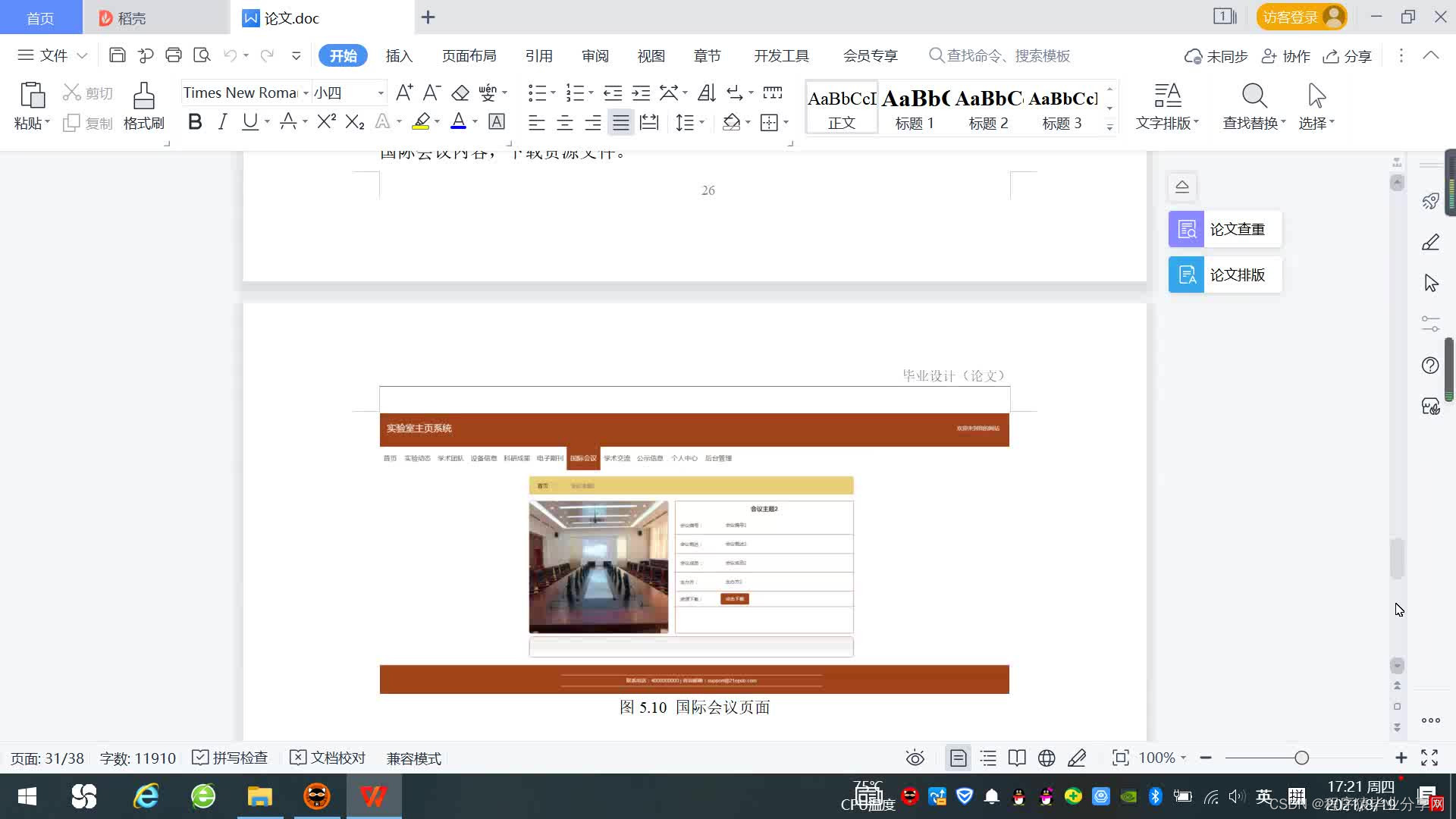Switch to the Insert (插入) tab
Image resolution: width=1456 pixels, height=819 pixels.
pyautogui.click(x=399, y=56)
